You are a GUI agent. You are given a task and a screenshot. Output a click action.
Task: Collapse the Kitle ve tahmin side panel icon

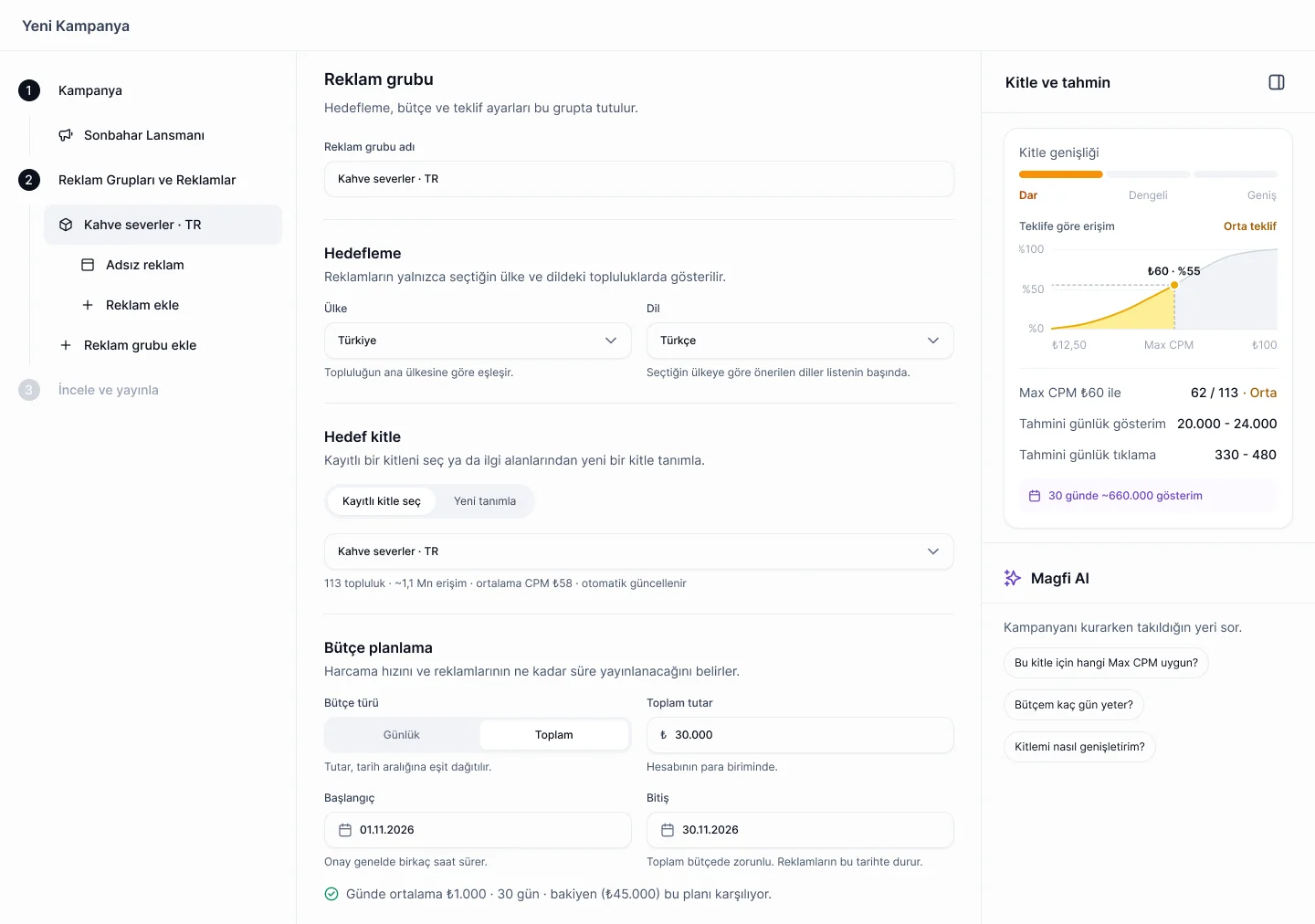click(x=1277, y=82)
